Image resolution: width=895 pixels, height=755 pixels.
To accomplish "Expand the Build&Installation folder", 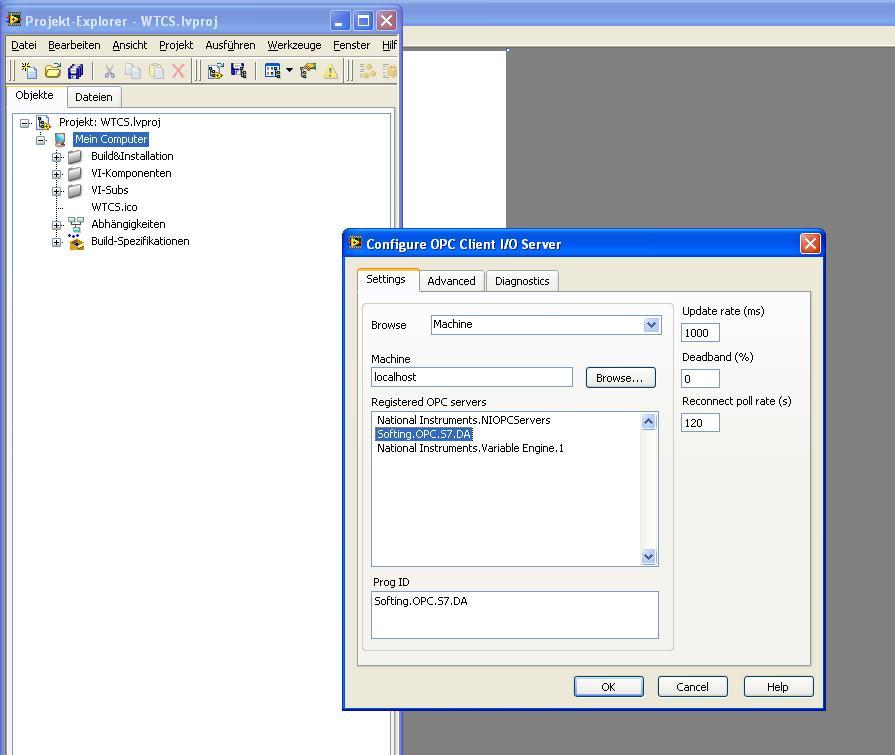I will [x=57, y=157].
